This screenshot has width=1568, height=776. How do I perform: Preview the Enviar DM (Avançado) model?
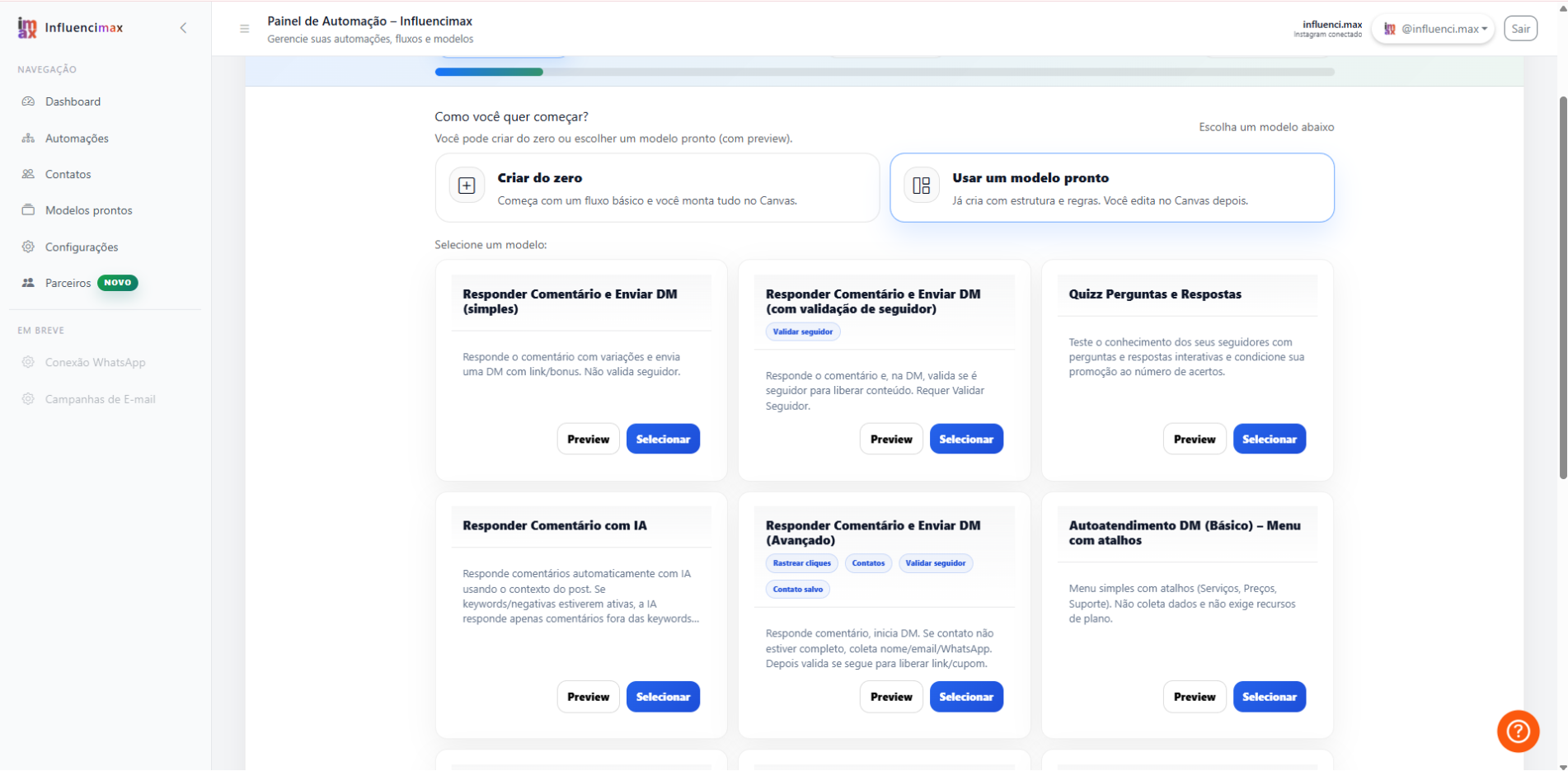(891, 697)
